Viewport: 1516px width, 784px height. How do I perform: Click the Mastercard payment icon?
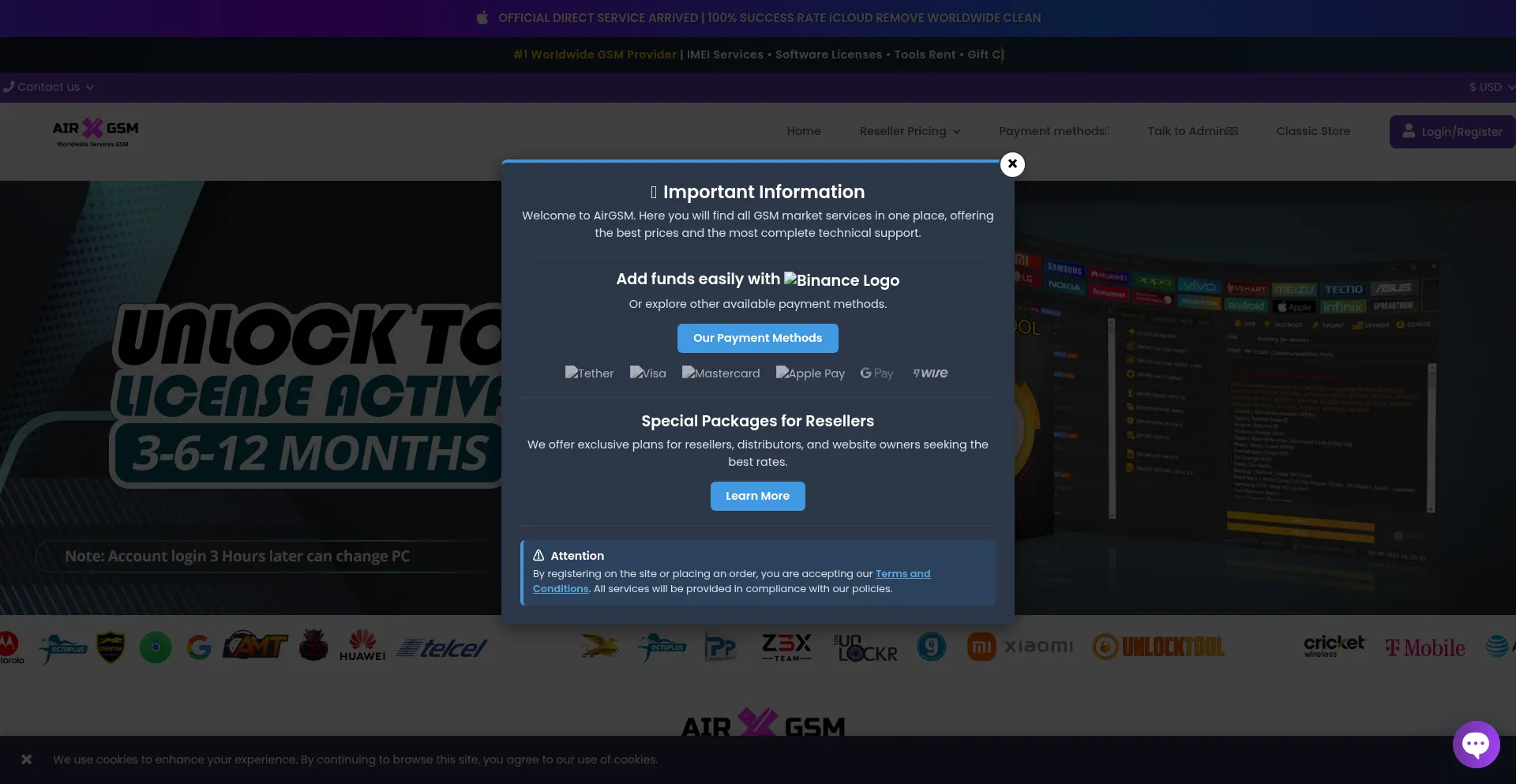(721, 373)
